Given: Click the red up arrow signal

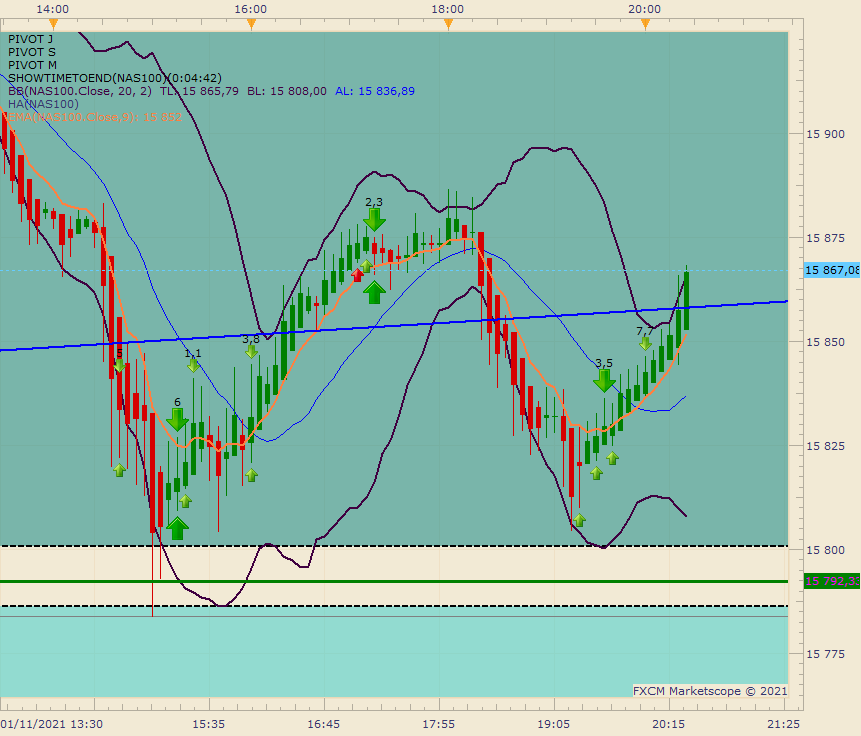Looking at the screenshot, I should (357, 275).
